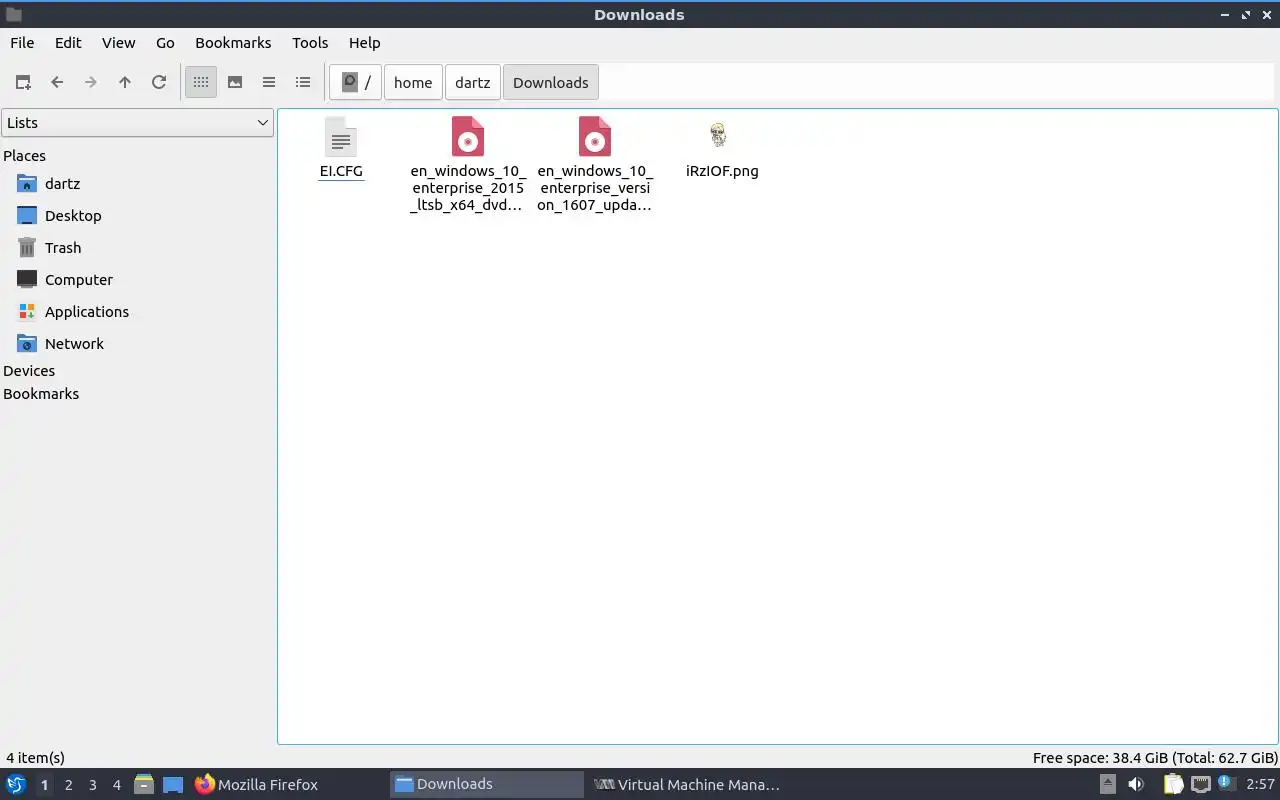The width and height of the screenshot is (1280, 800).
Task: Open clipboard manager tray icon
Action: 1173,784
